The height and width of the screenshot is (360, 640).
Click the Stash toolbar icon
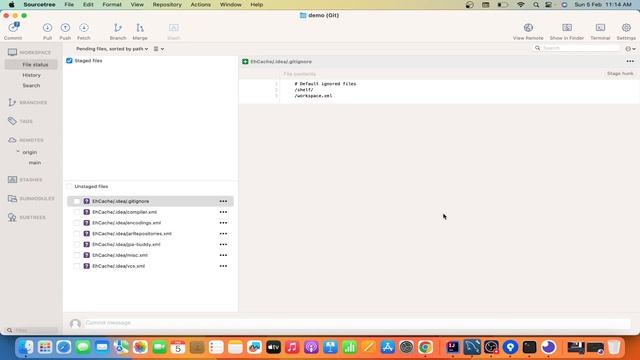tap(173, 28)
